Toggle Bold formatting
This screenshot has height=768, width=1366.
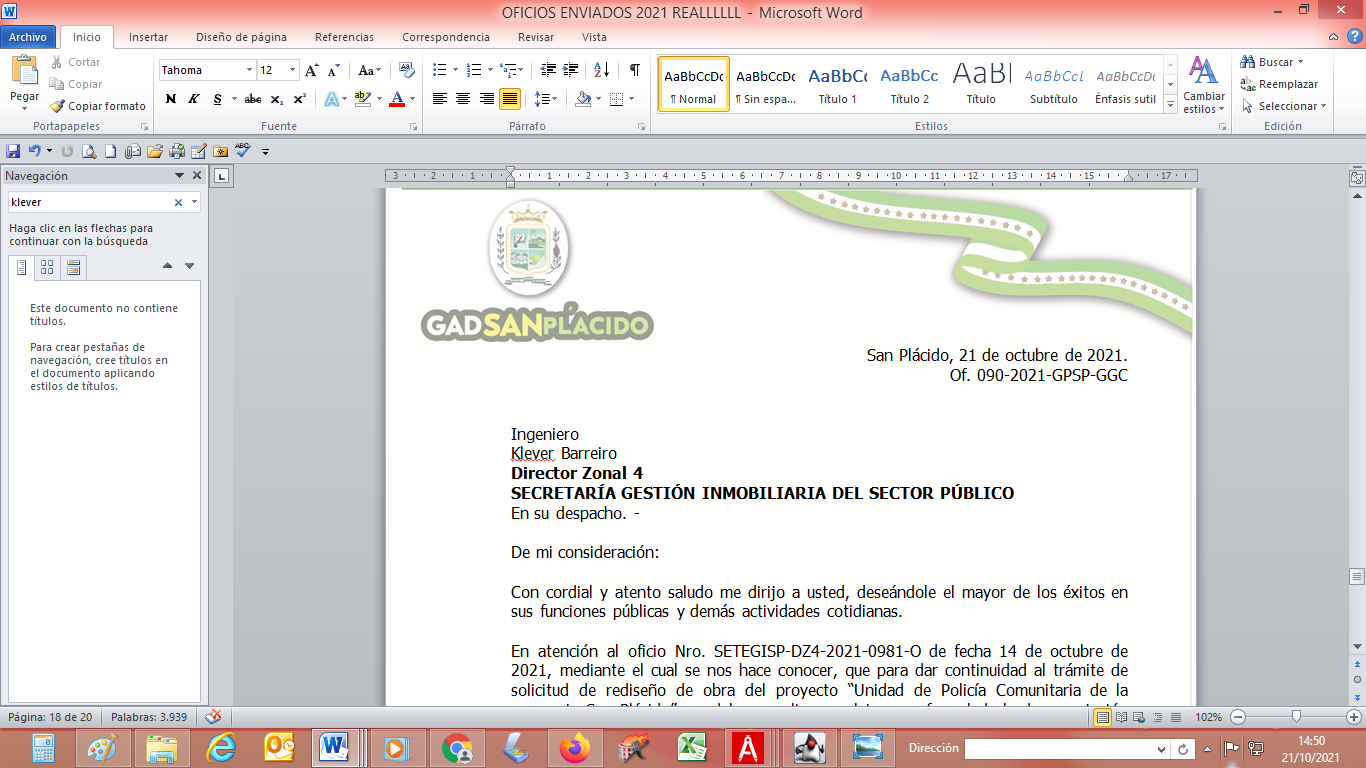tap(171, 99)
